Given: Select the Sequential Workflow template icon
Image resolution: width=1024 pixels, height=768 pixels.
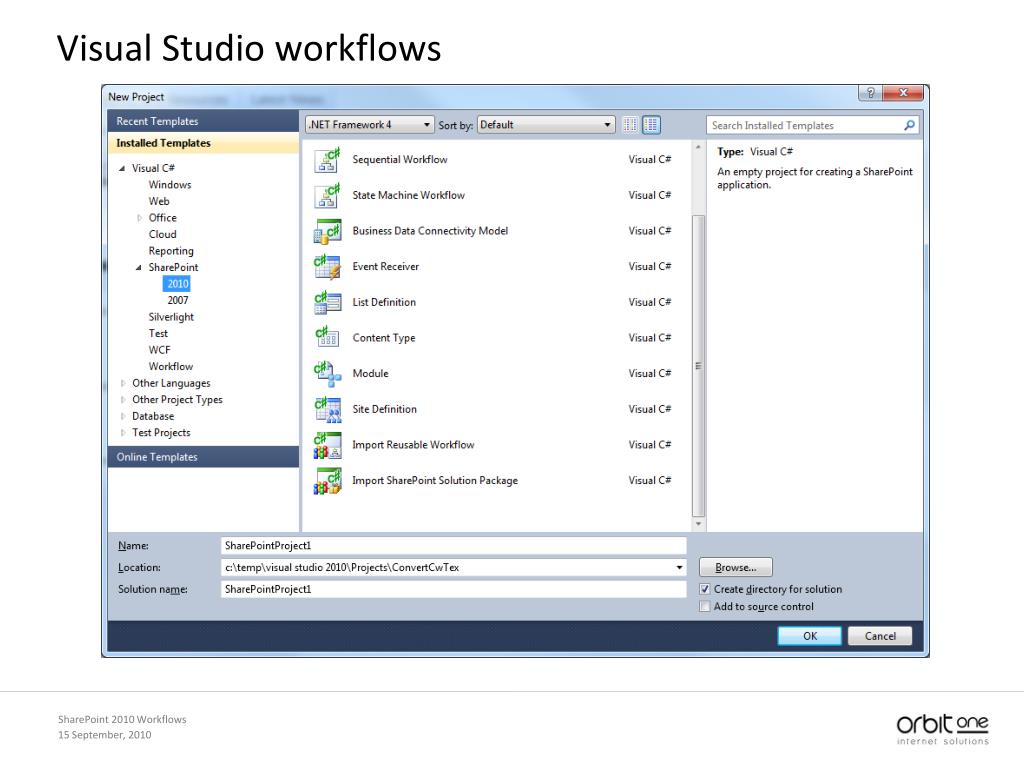Looking at the screenshot, I should (327, 160).
